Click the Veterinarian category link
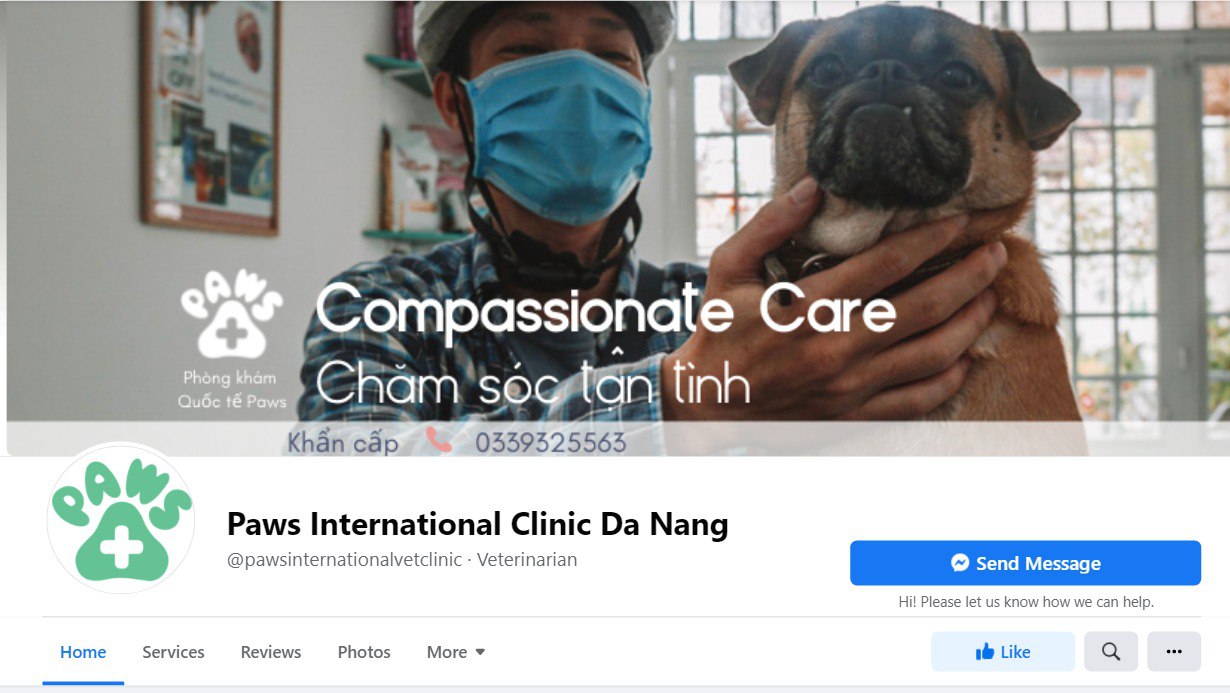Image resolution: width=1230 pixels, height=693 pixels. coord(527,560)
